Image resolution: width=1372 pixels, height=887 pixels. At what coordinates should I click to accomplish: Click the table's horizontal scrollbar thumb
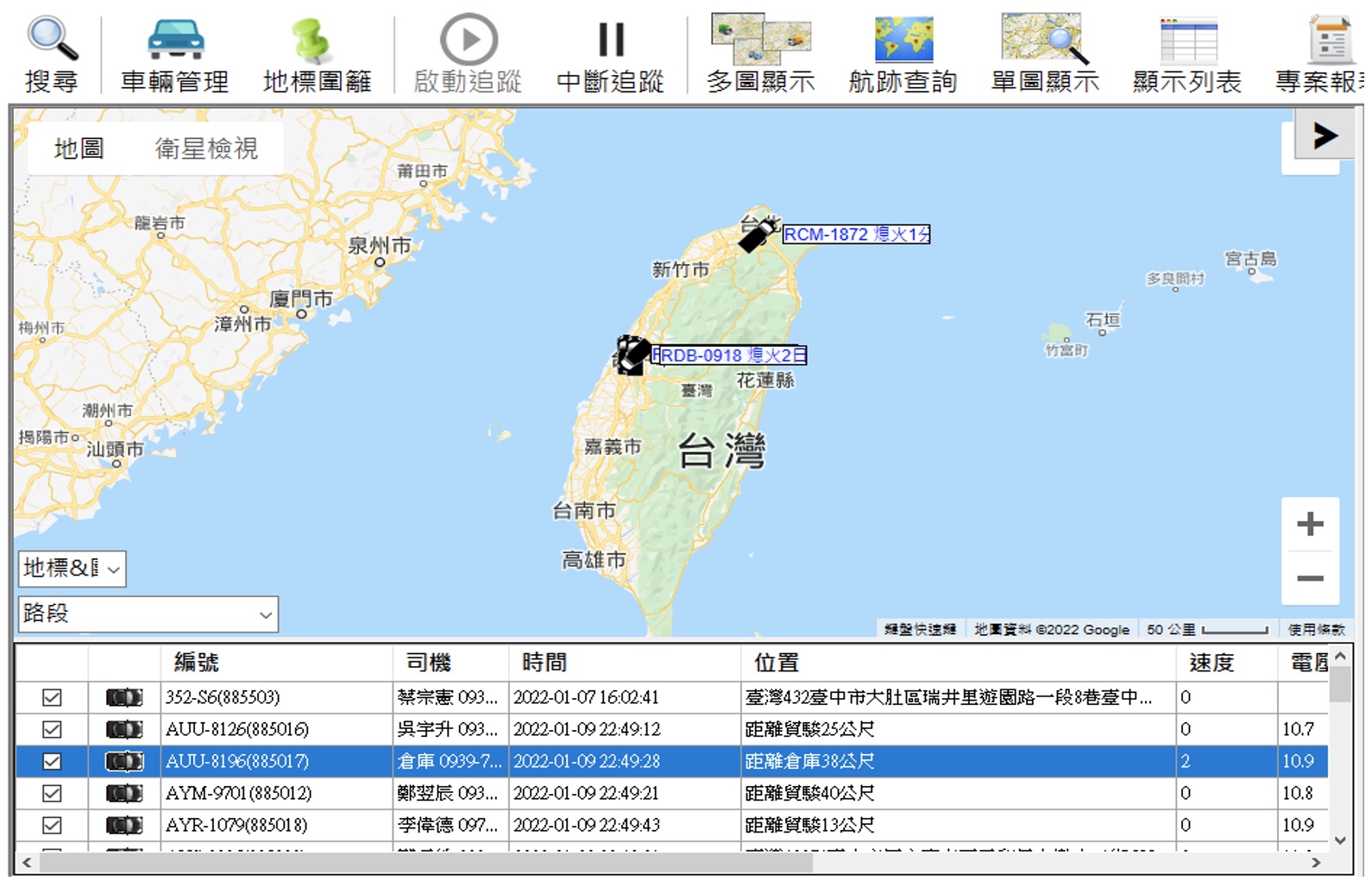pos(426,862)
